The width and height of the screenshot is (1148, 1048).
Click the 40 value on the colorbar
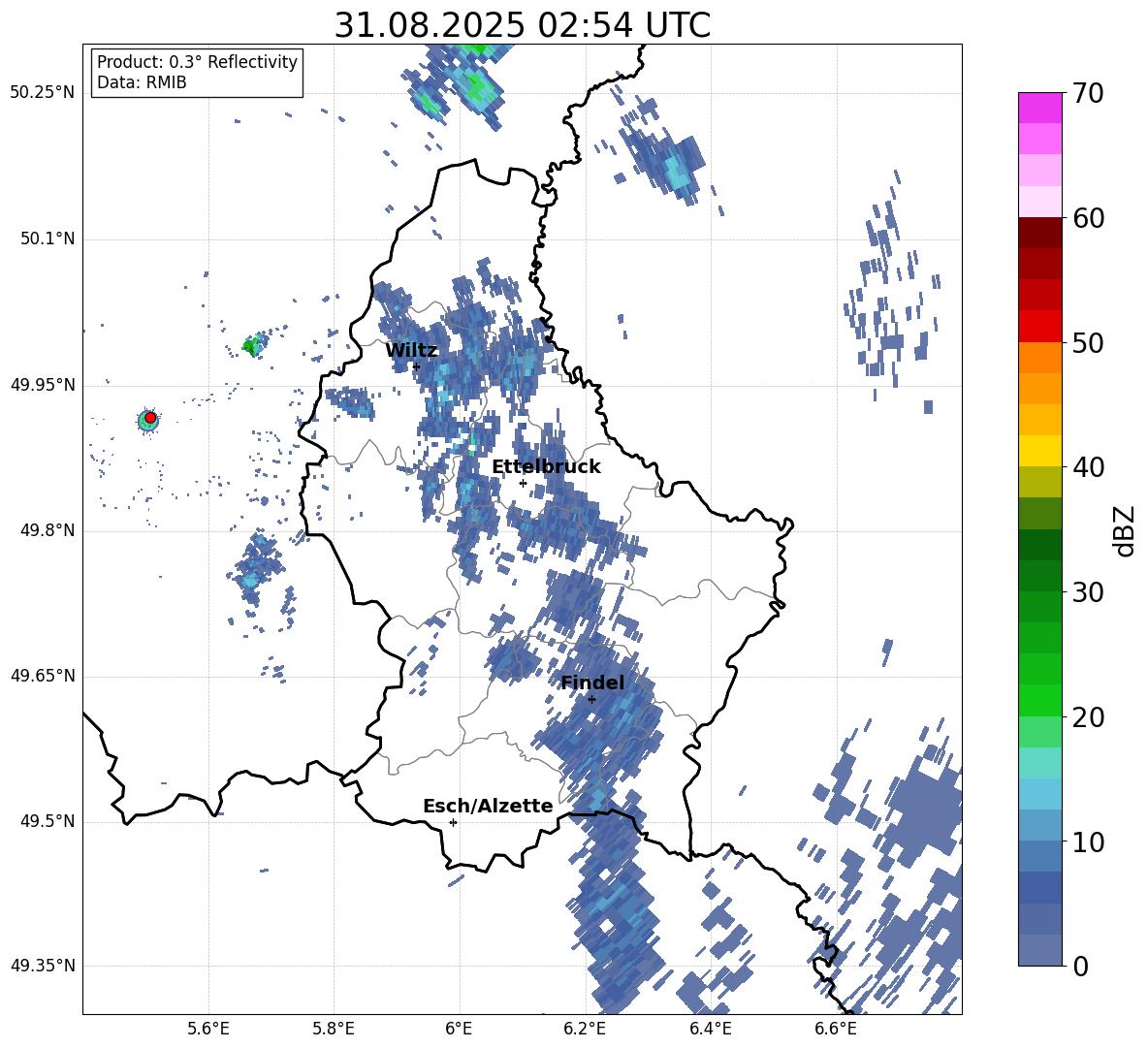[1088, 467]
